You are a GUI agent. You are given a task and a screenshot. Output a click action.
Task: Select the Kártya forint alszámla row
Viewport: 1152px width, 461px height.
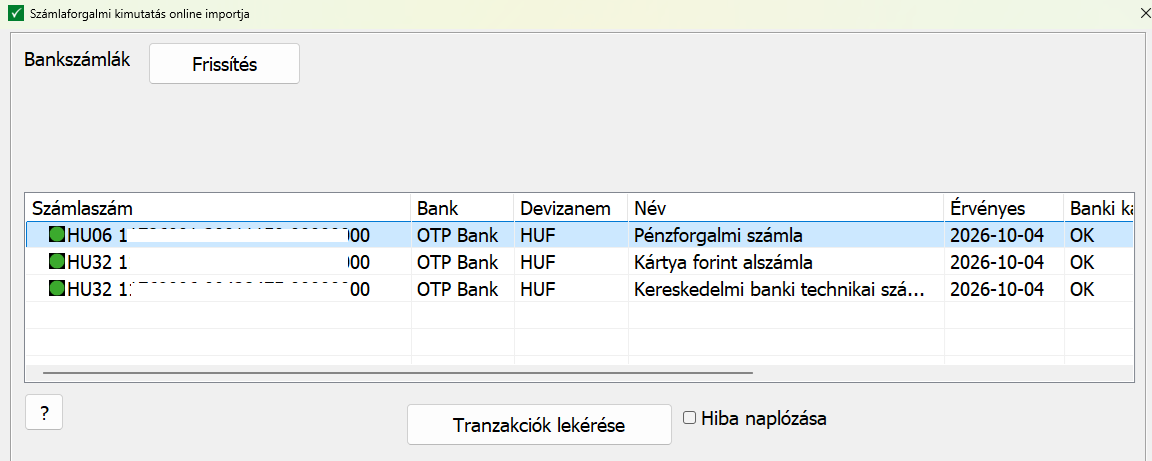pos(580,262)
